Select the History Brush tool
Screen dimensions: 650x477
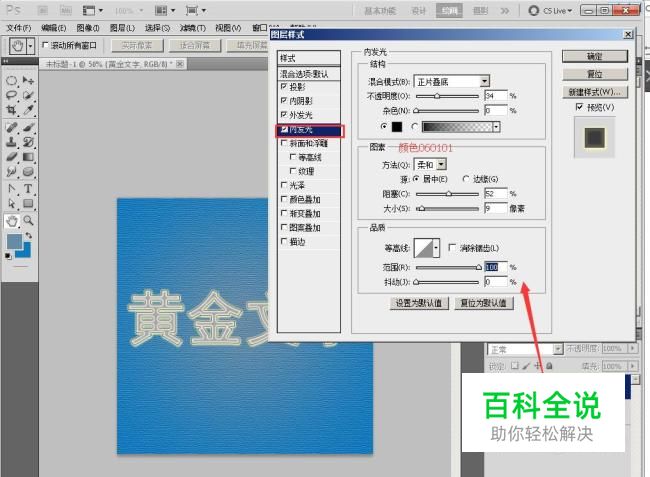pyautogui.click(x=28, y=142)
